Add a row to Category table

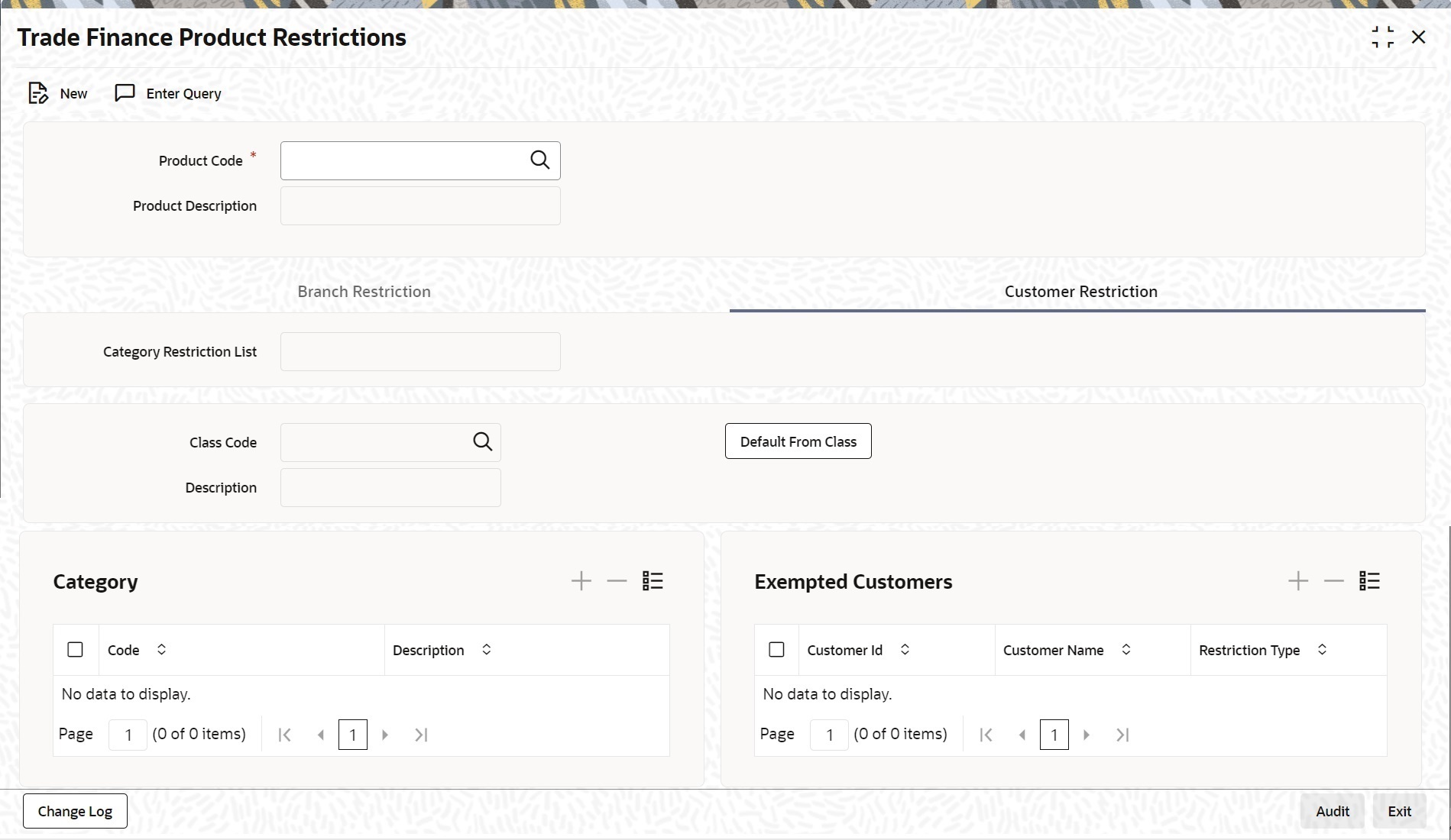pos(581,581)
